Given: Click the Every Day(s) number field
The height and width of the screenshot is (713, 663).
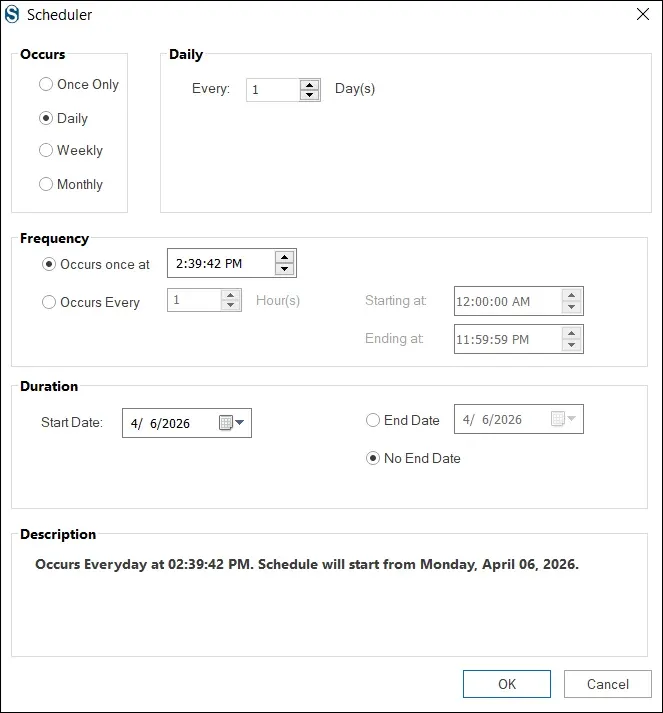Looking at the screenshot, I should 273,90.
